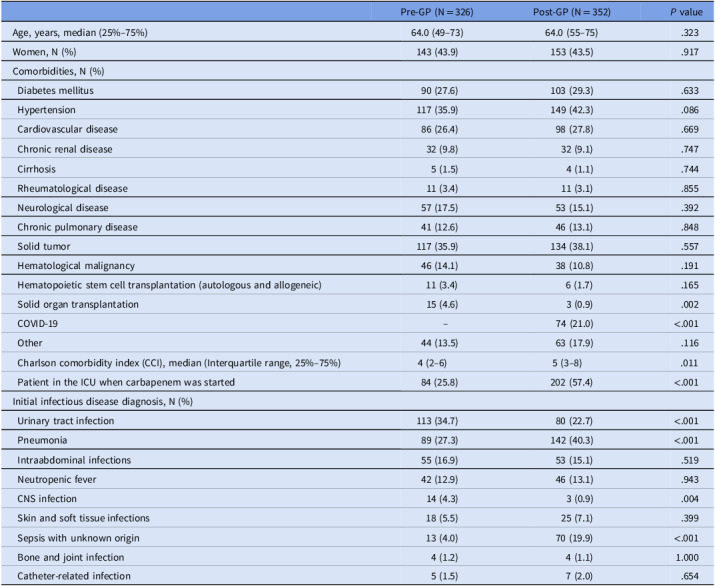The height and width of the screenshot is (586, 715).
Task: Click the Post-GP (N = 352) column header
Action: click(x=572, y=12)
